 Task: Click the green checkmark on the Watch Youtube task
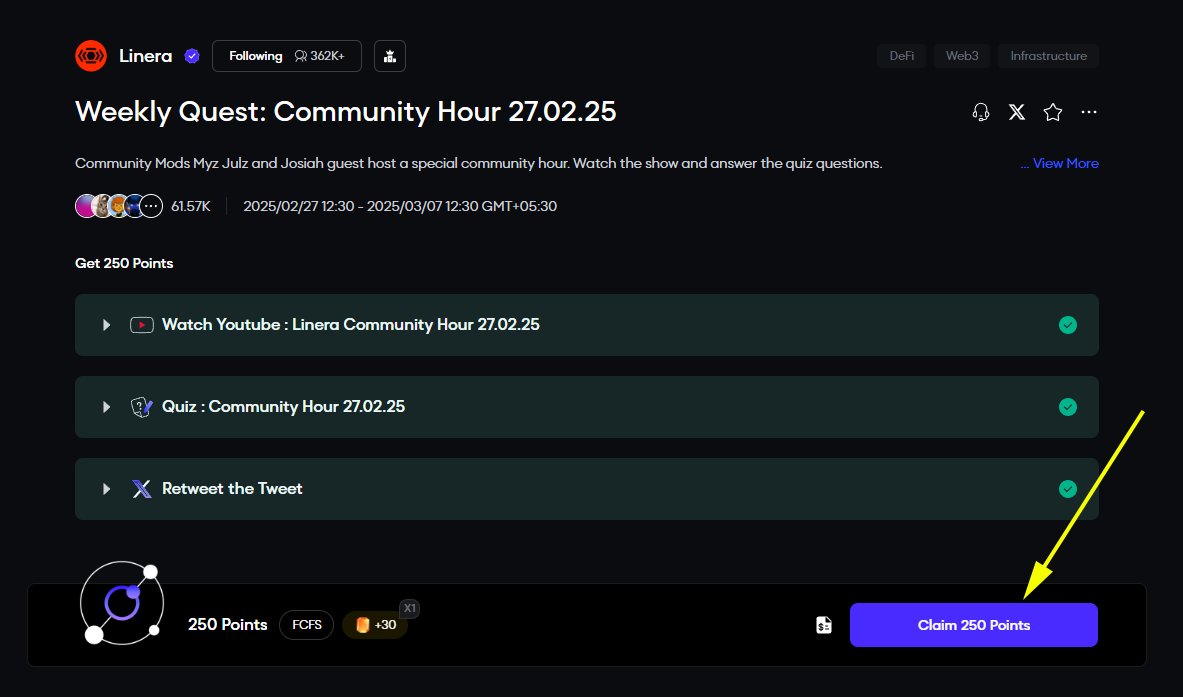tap(1068, 325)
